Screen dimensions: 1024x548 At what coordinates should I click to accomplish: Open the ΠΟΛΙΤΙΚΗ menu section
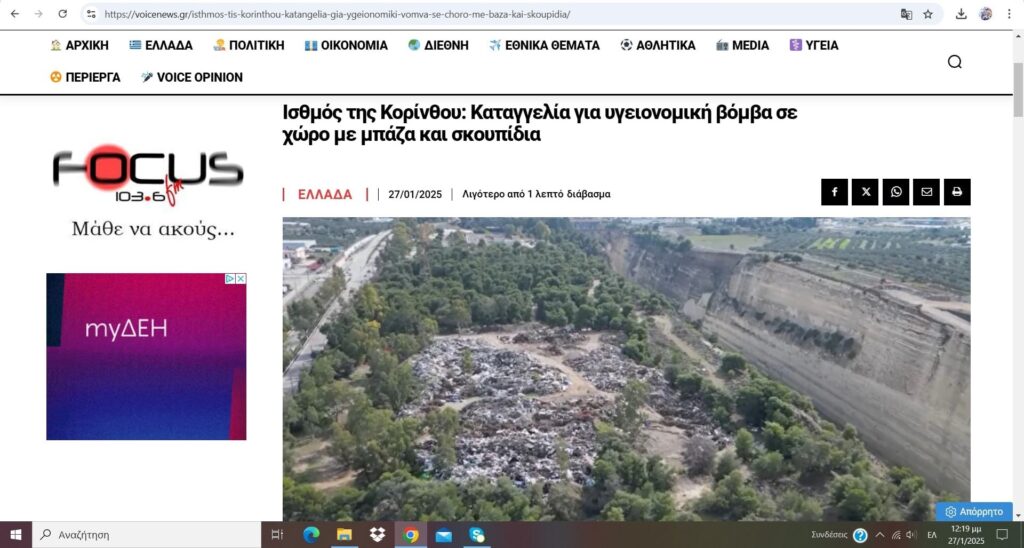pyautogui.click(x=248, y=45)
